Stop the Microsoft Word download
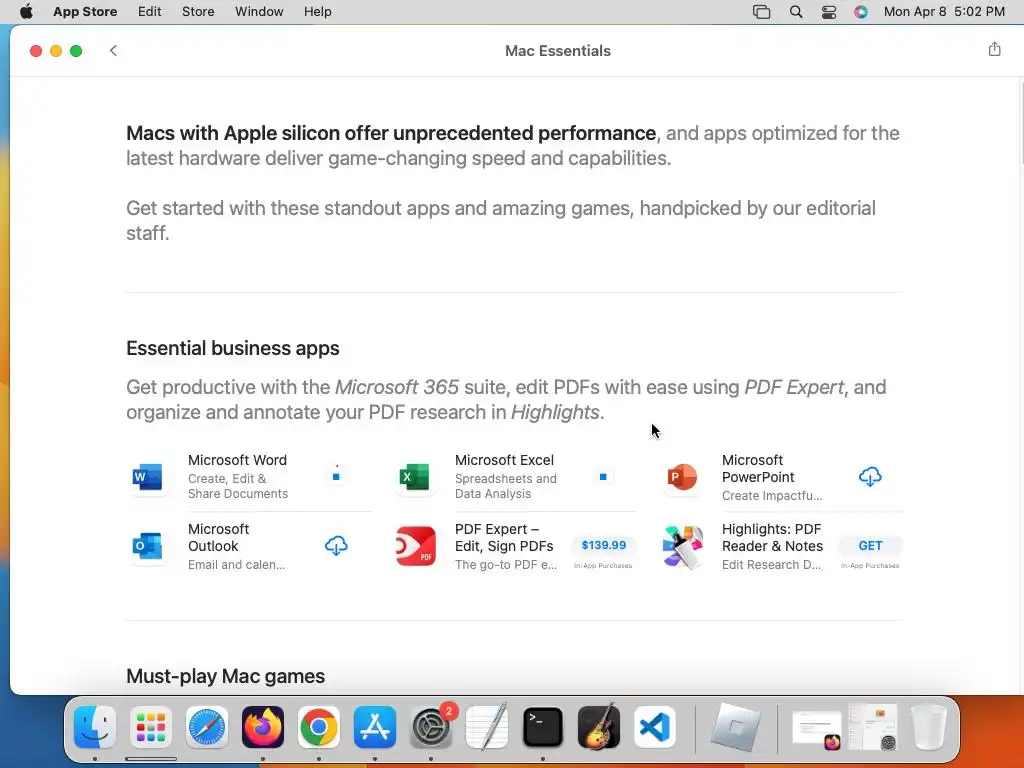 (336, 477)
